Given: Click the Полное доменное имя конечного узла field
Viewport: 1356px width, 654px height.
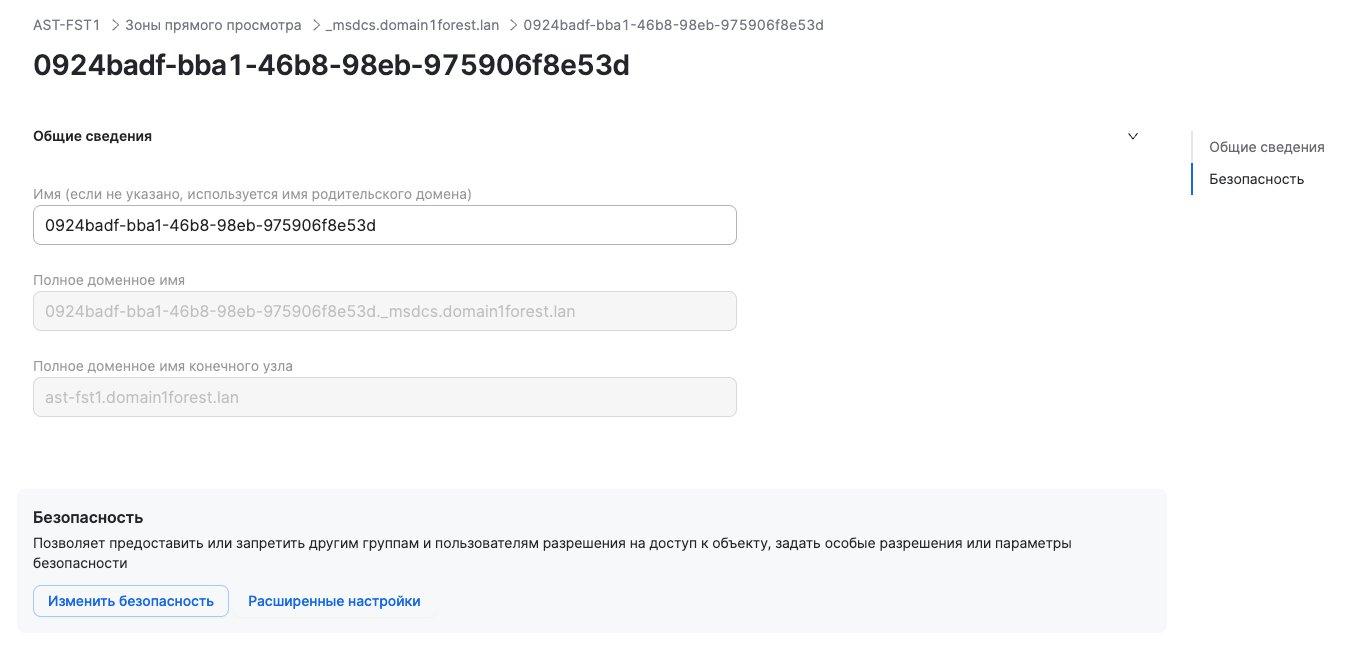Looking at the screenshot, I should [x=384, y=397].
